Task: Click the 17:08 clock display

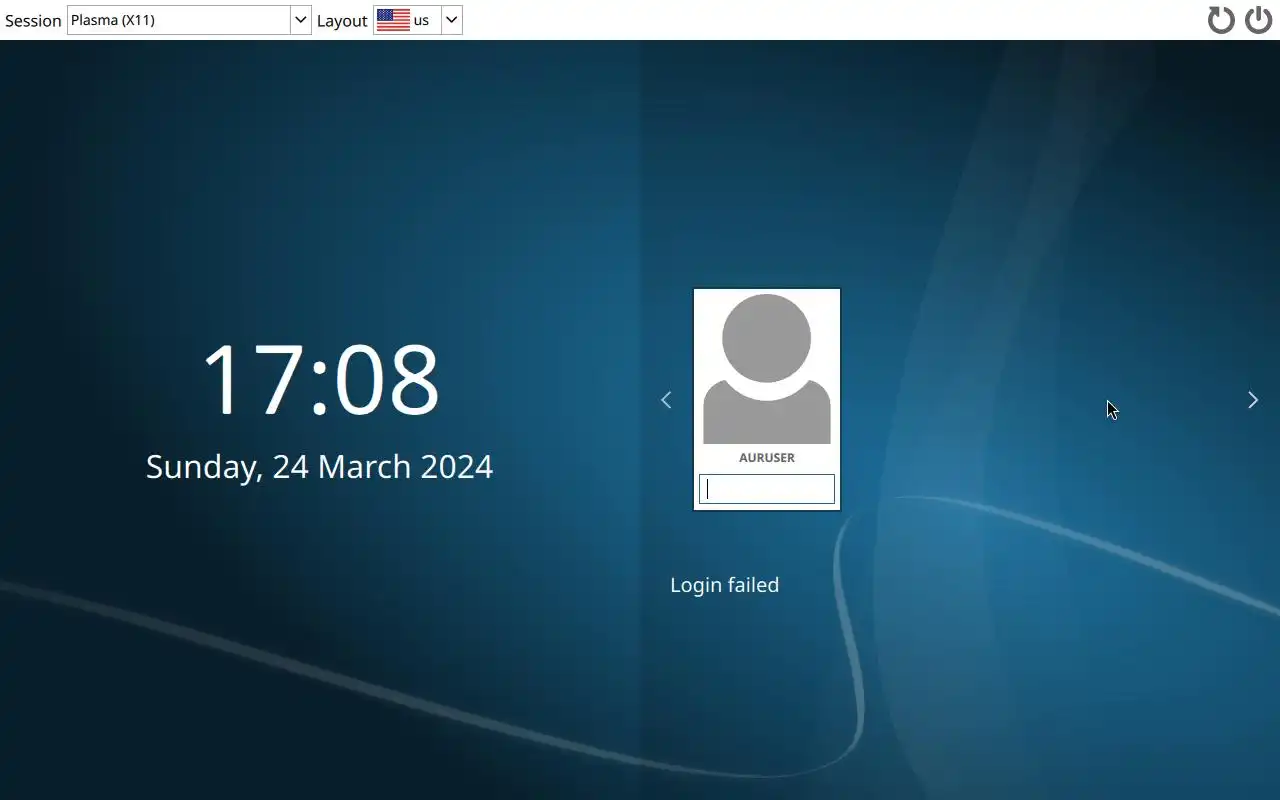Action: [321, 380]
